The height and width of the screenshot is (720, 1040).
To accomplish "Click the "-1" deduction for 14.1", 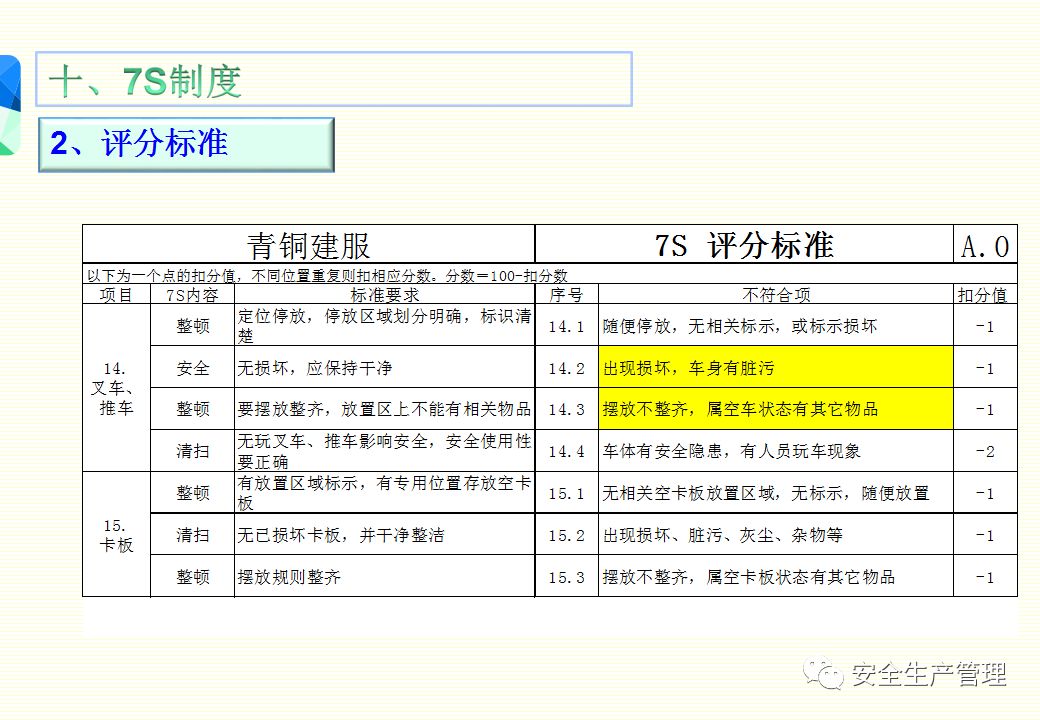I will coord(985,326).
